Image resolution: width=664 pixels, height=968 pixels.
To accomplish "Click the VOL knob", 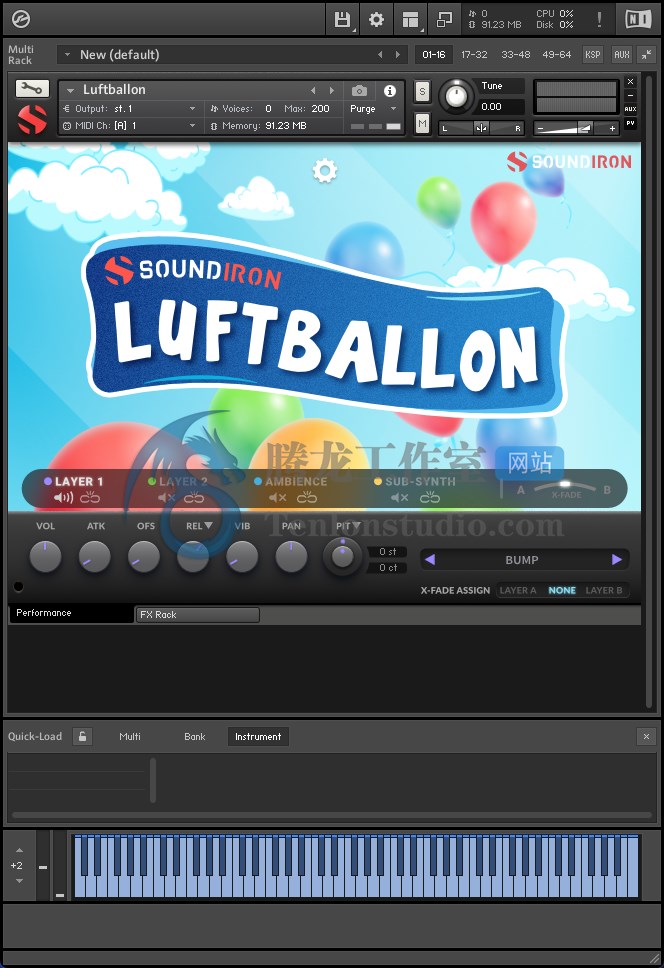I will pos(46,556).
